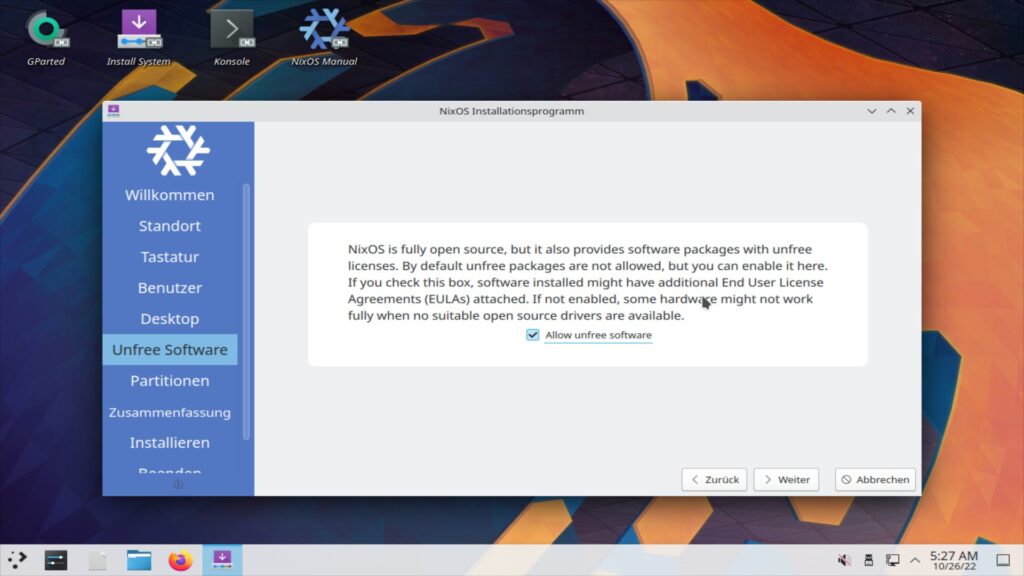Click the installer window title bar icon
1024x576 pixels.
pyautogui.click(x=114, y=110)
